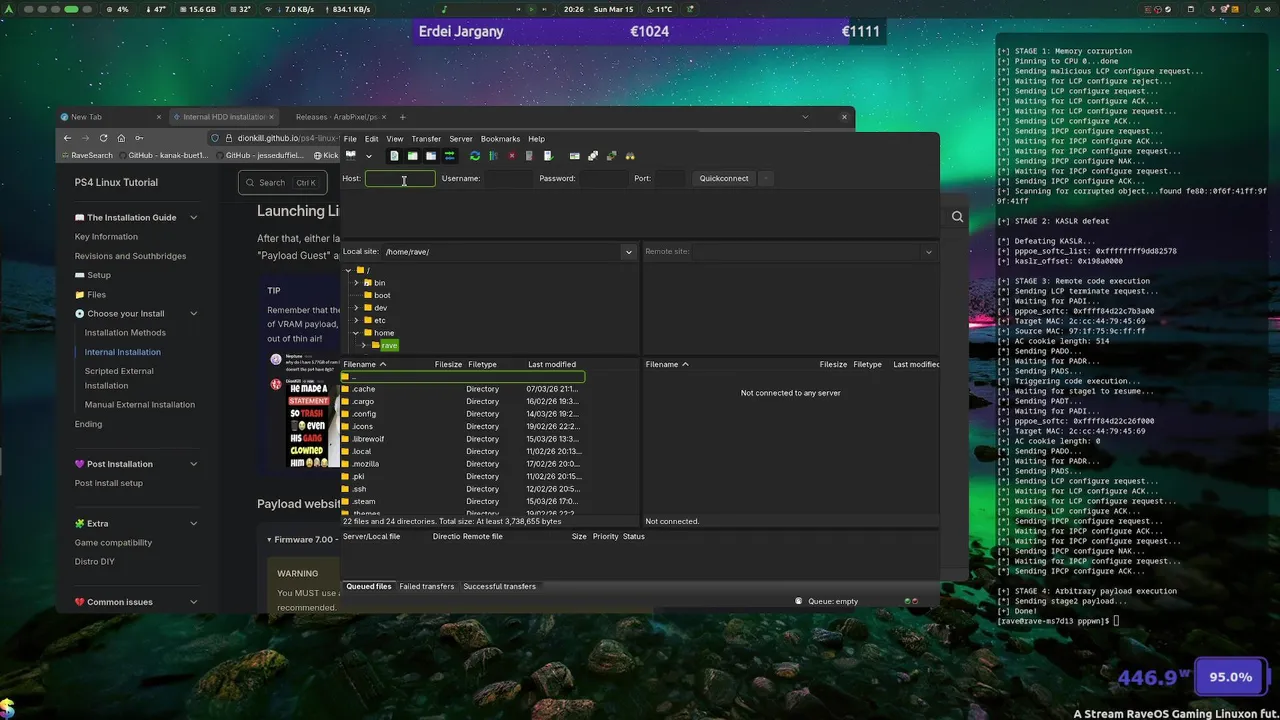
Task: Open Revisions and Southbridges sidebar link
Action: [130, 256]
